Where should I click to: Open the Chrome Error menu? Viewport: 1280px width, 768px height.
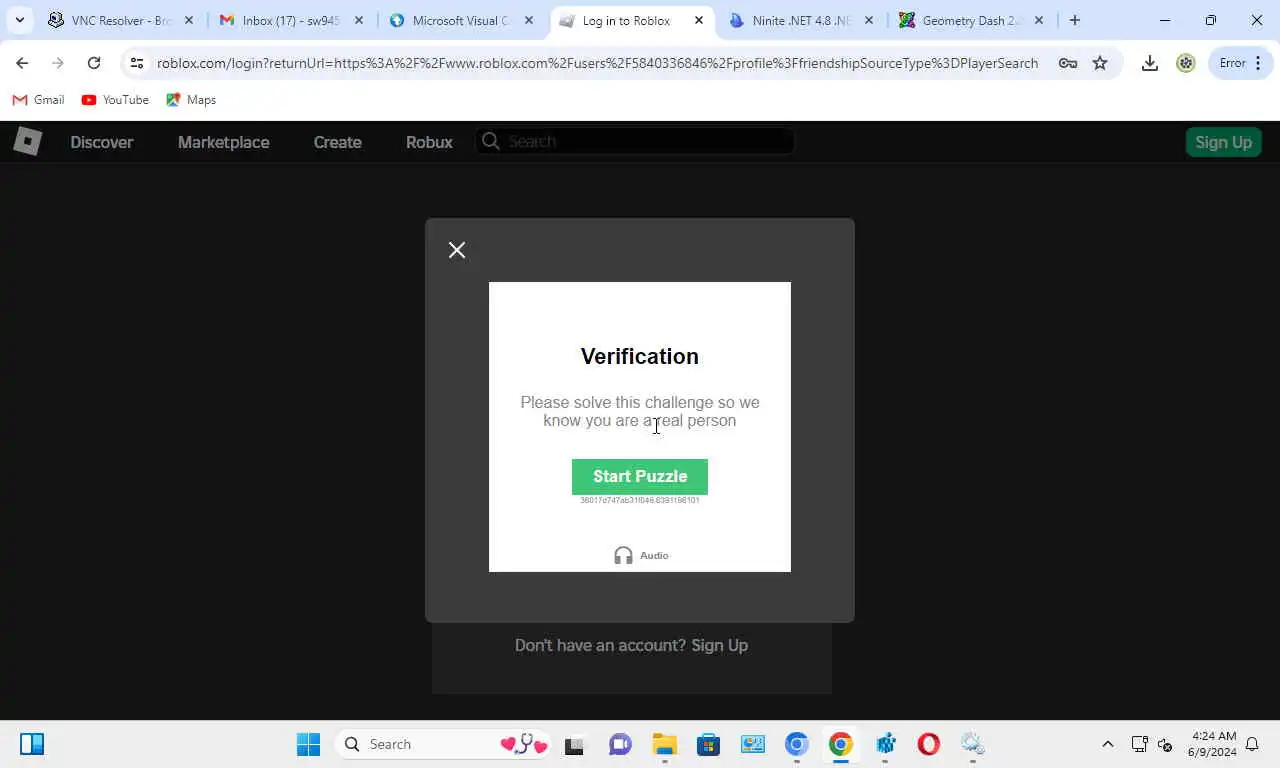[1241, 63]
